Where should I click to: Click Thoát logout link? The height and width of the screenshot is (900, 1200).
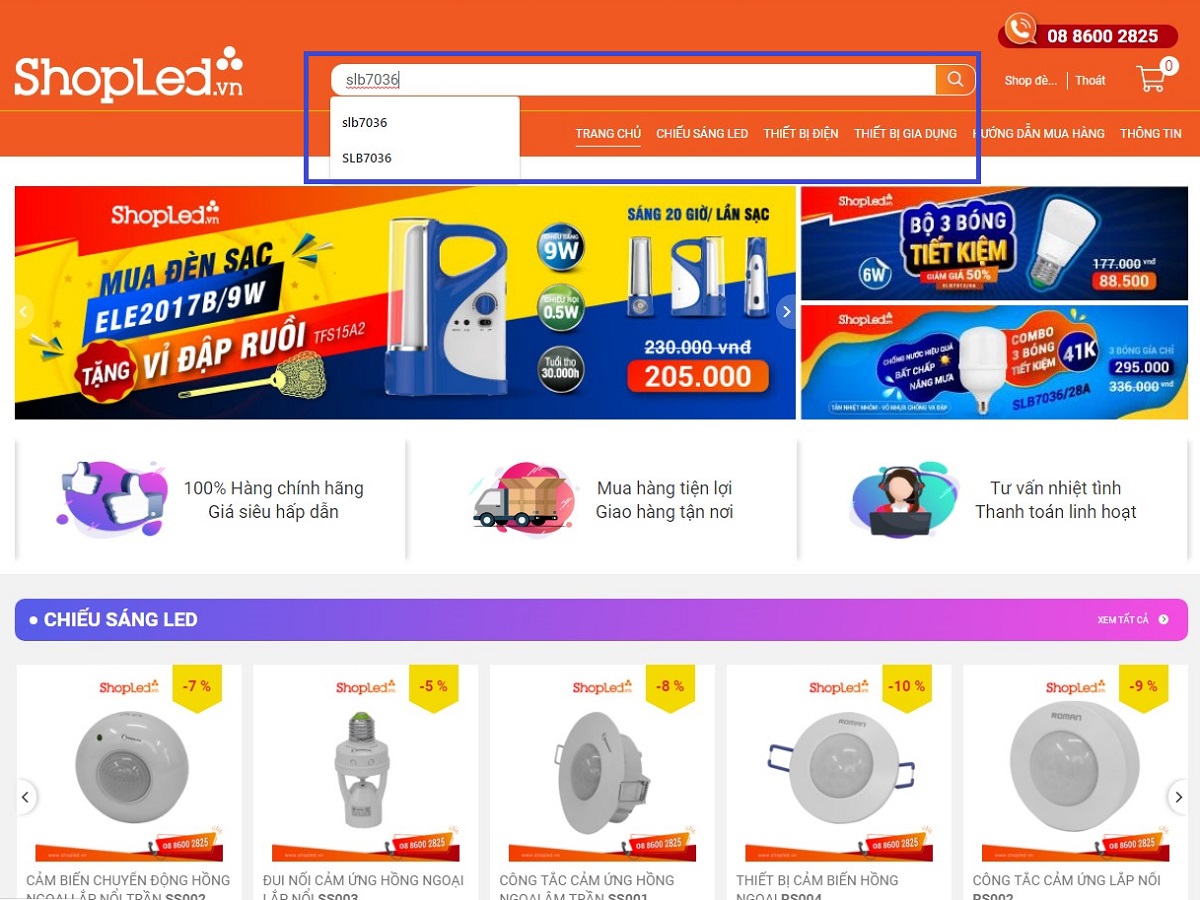(1090, 81)
